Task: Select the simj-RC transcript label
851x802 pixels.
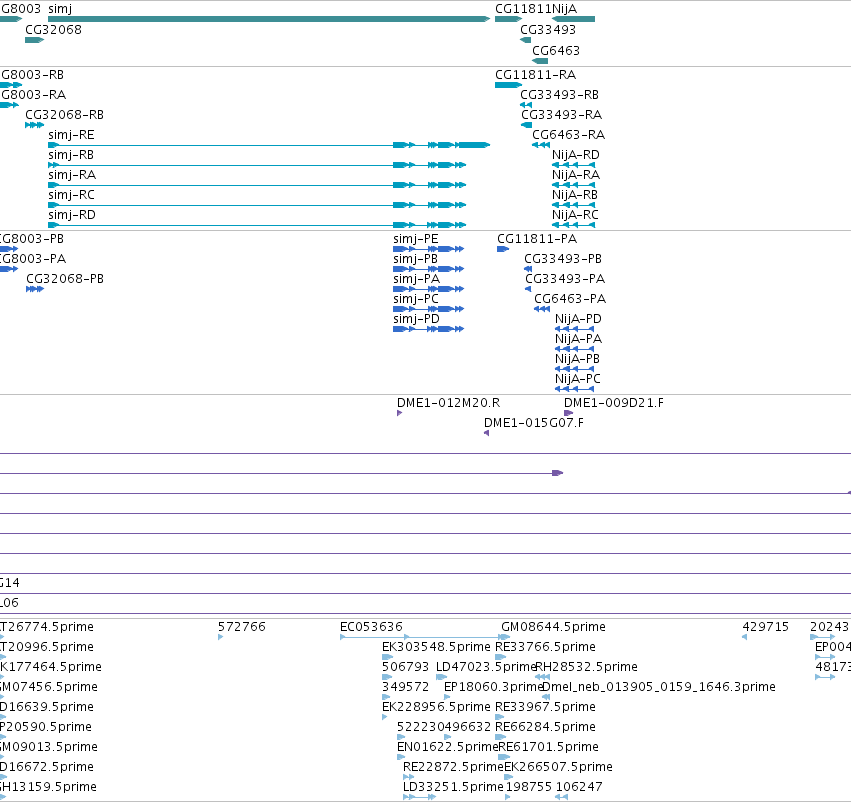Action: pos(71,195)
